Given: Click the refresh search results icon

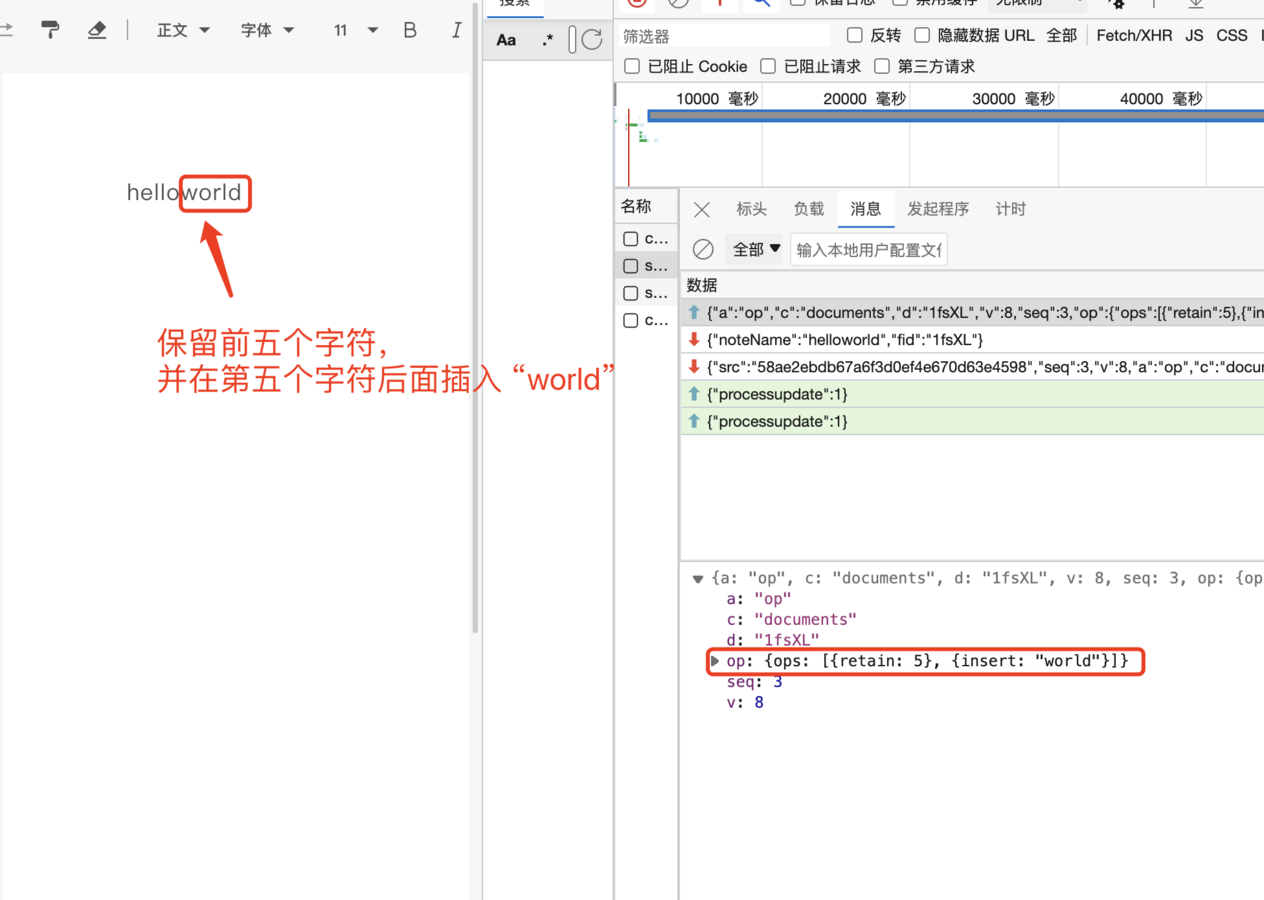Looking at the screenshot, I should (x=592, y=40).
